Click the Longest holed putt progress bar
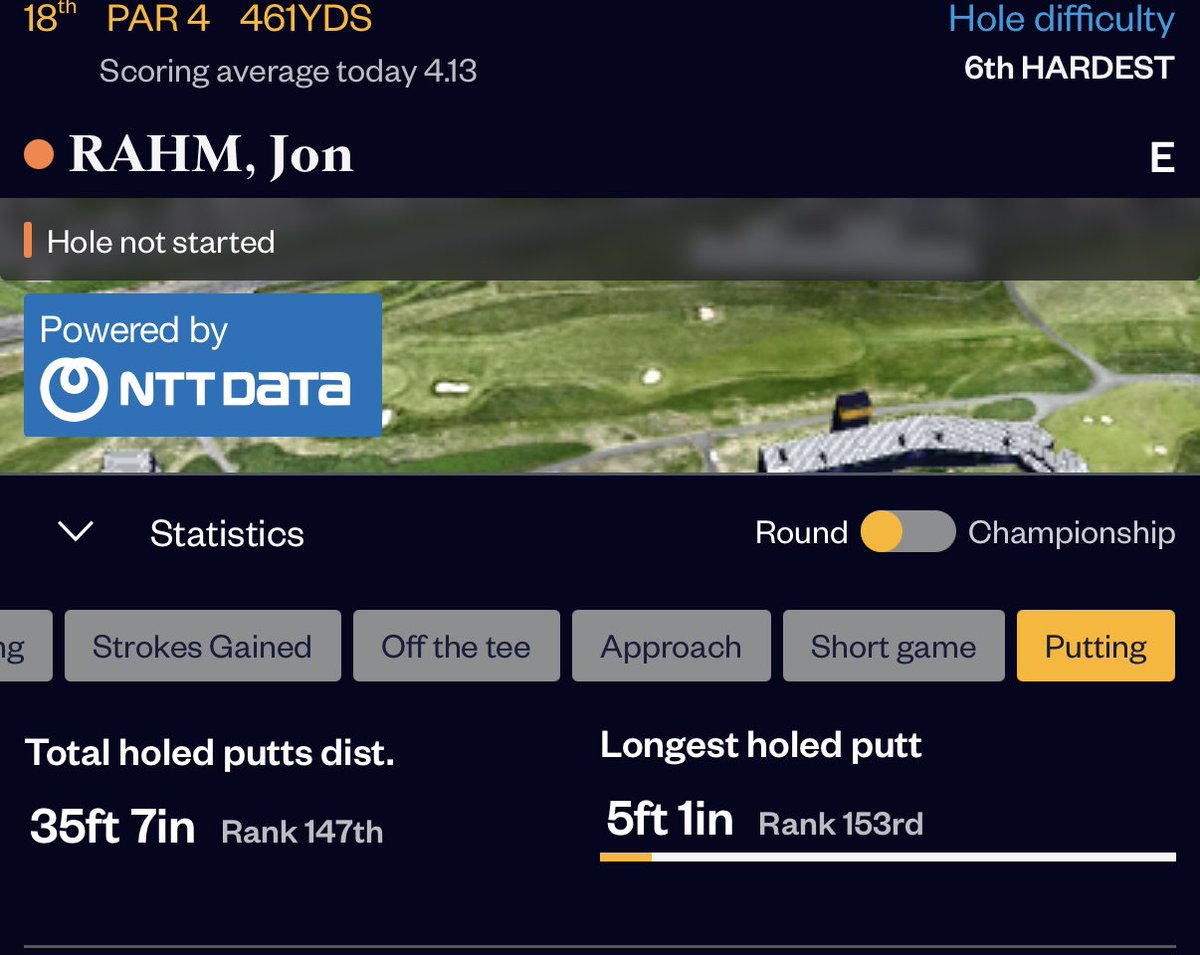Image resolution: width=1200 pixels, height=955 pixels. pos(888,856)
